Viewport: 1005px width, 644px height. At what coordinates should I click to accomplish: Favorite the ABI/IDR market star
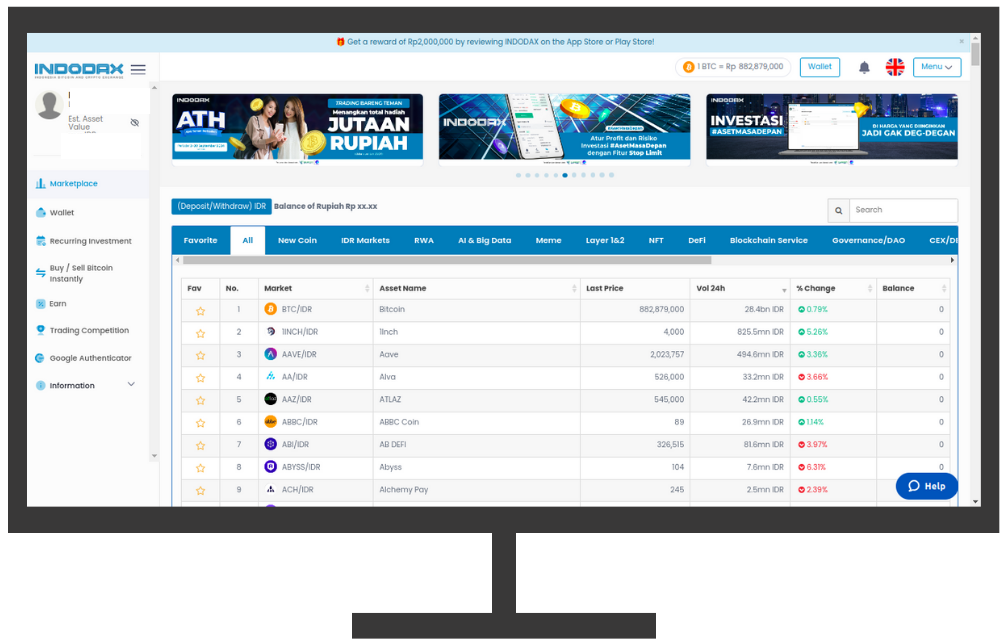click(x=201, y=445)
